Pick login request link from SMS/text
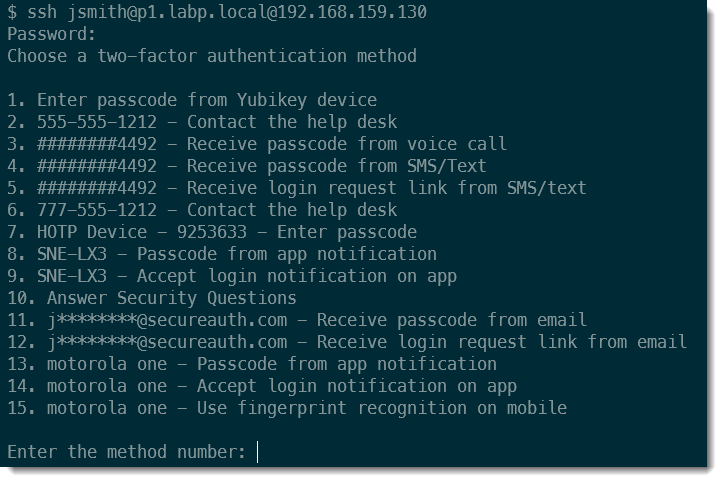 coord(297,188)
